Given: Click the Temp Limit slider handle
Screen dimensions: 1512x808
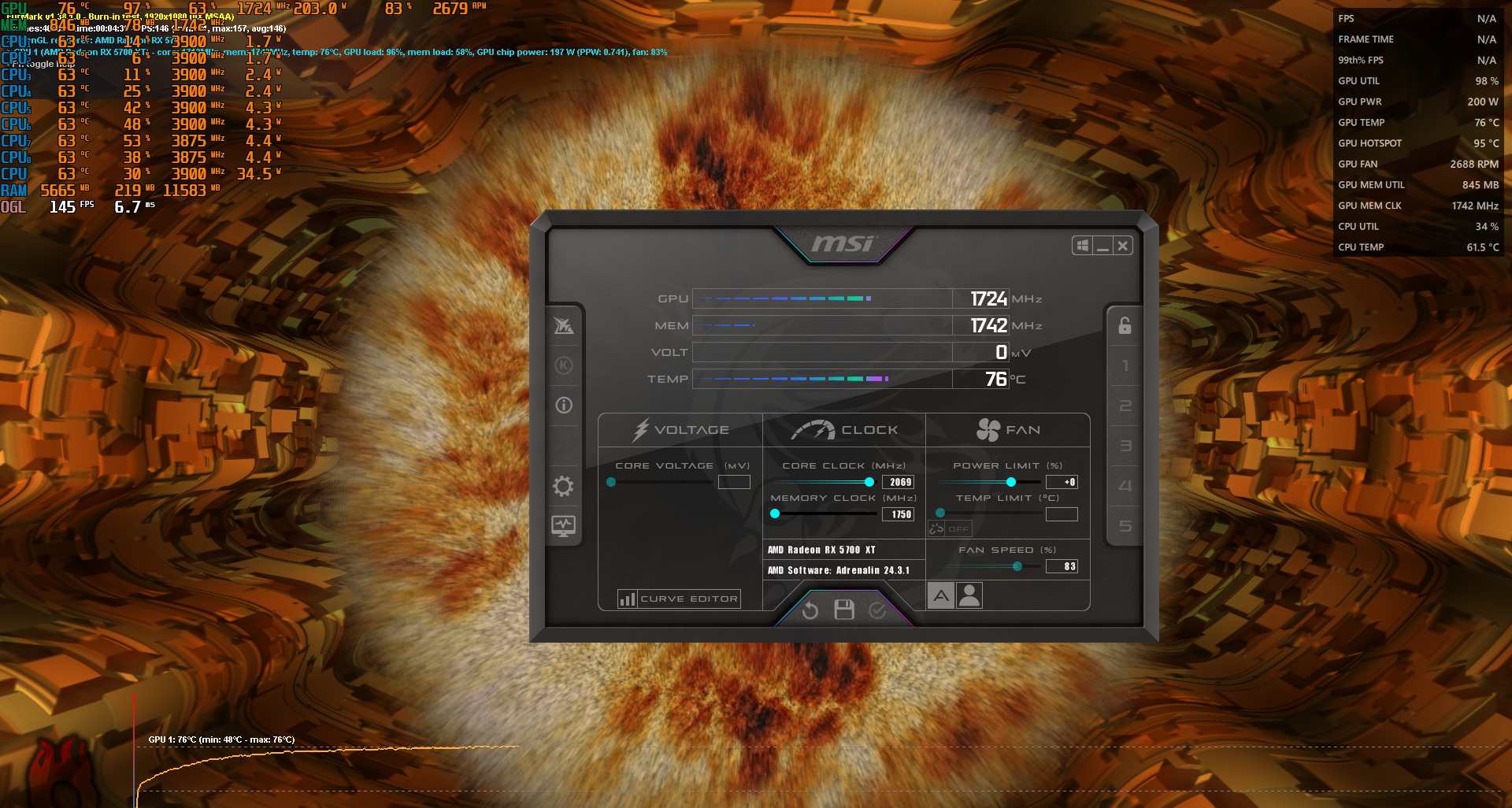Looking at the screenshot, I should 940,513.
